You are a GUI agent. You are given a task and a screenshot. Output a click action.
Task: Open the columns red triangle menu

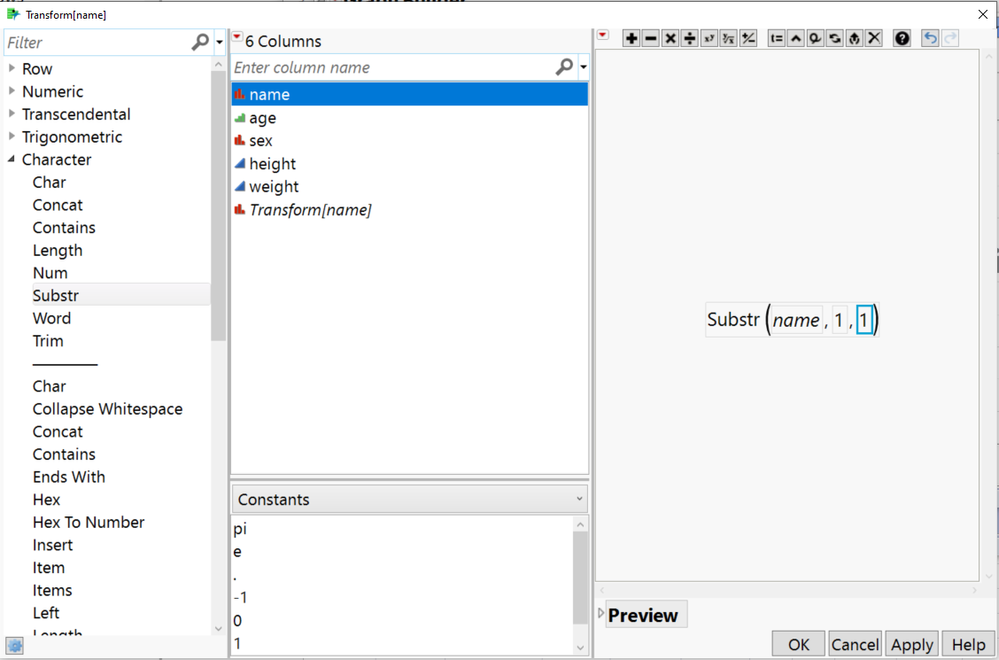237,38
